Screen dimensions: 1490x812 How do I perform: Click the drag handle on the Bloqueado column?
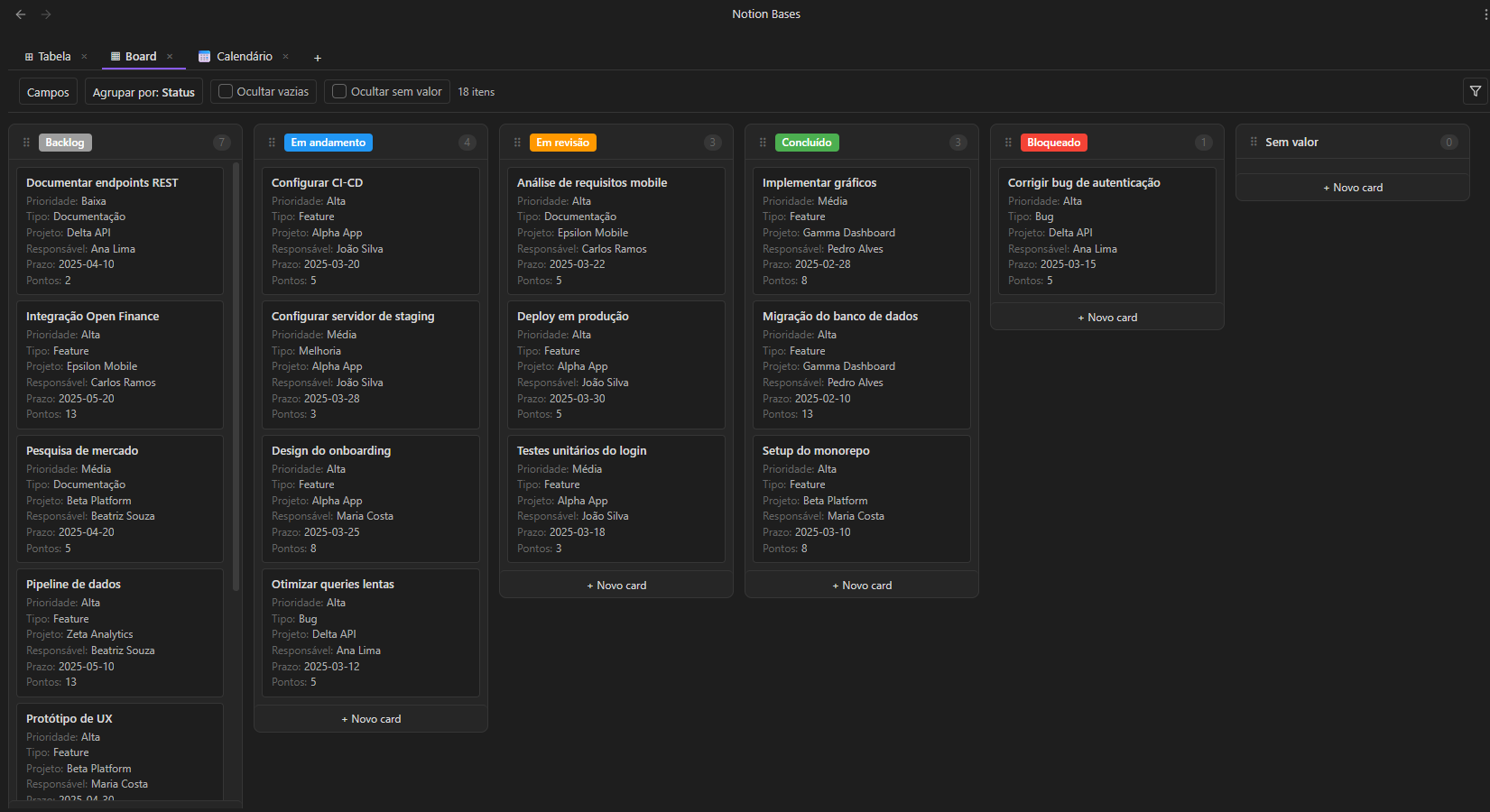click(x=1008, y=143)
